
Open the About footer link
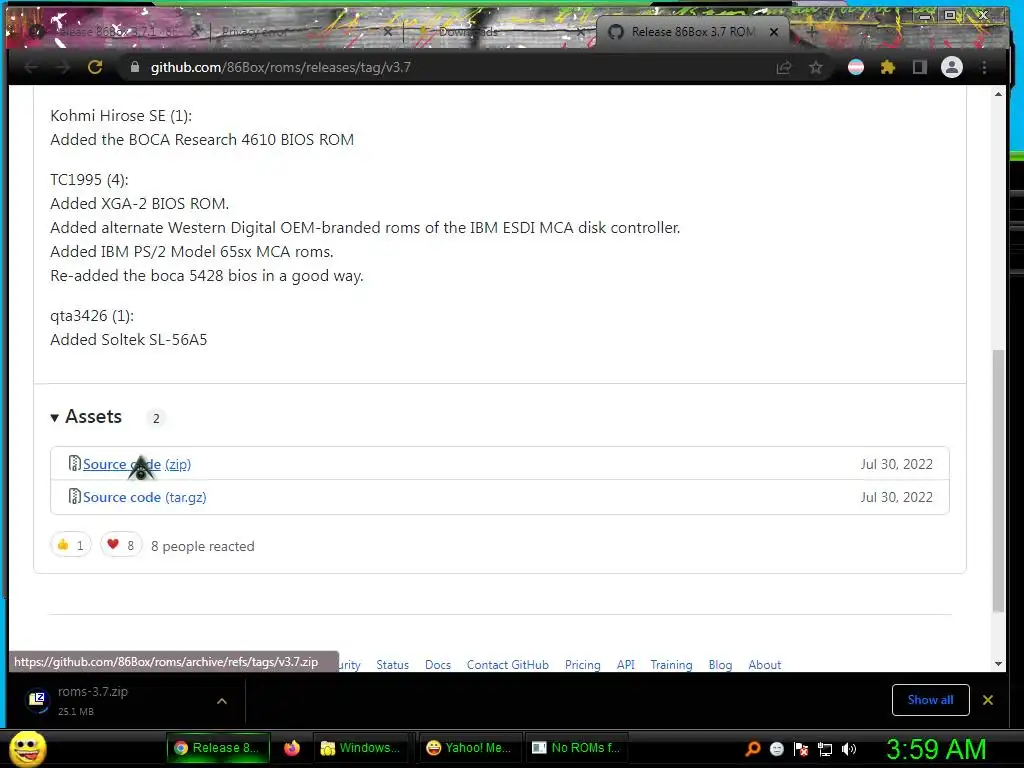[765, 665]
